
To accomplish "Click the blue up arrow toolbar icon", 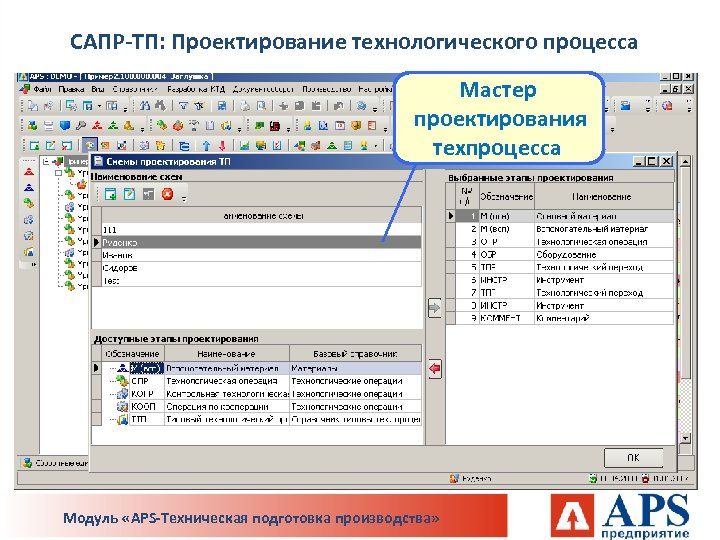I will click(x=206, y=146).
